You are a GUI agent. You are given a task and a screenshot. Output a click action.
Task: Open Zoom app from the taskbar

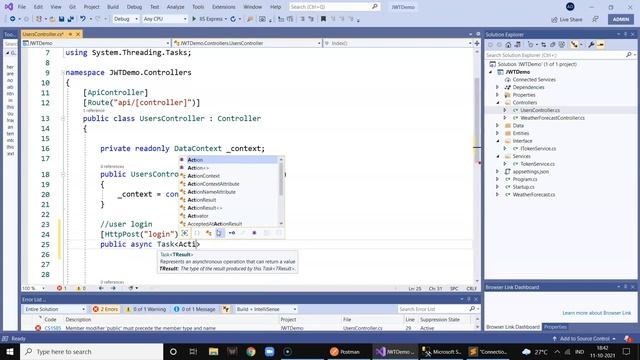(269, 352)
